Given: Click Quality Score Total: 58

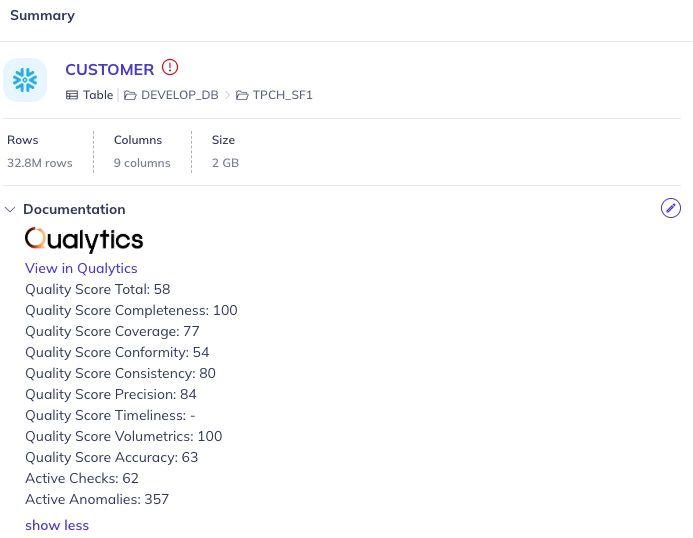Looking at the screenshot, I should pyautogui.click(x=98, y=289).
